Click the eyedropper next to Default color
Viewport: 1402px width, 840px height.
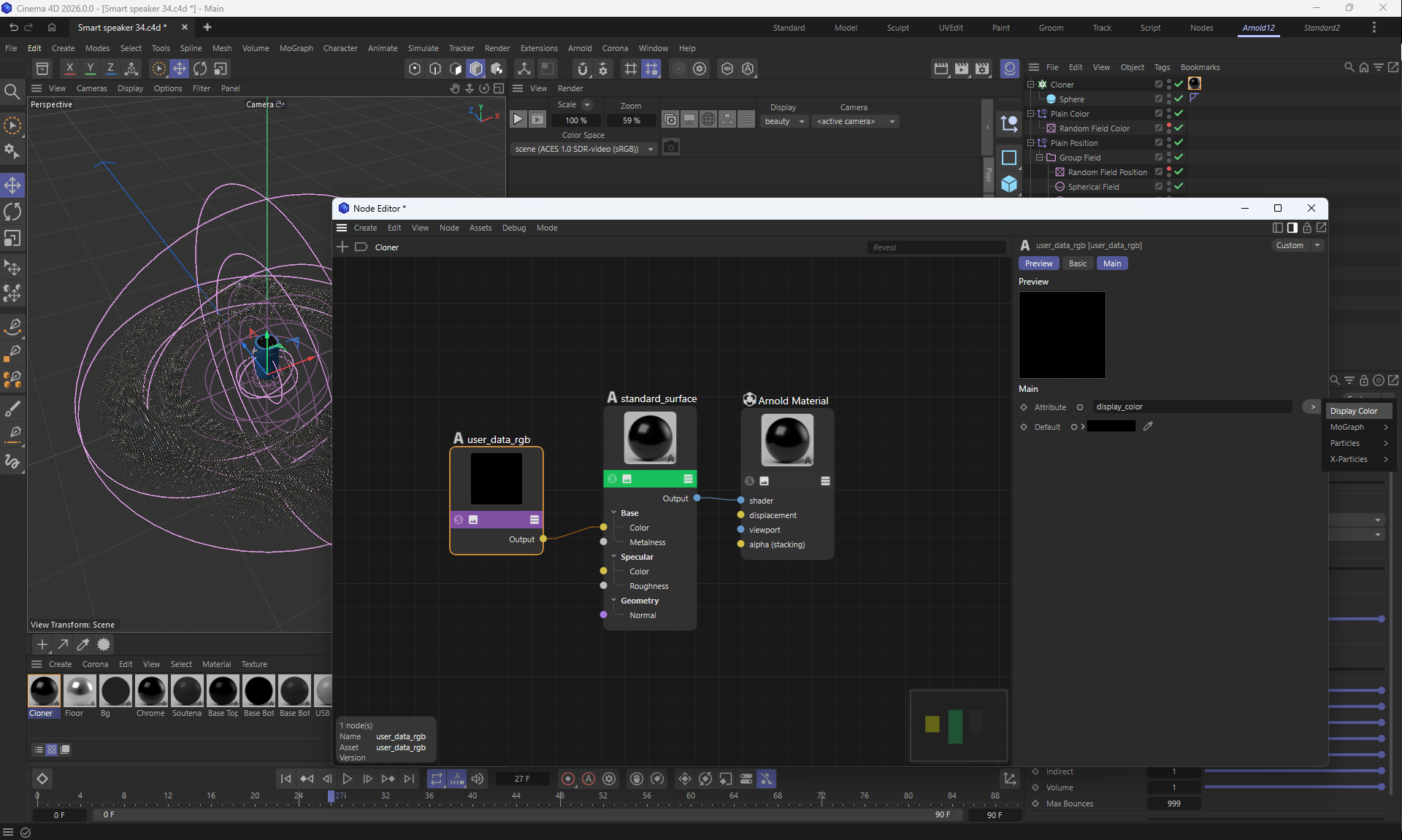point(1148,426)
